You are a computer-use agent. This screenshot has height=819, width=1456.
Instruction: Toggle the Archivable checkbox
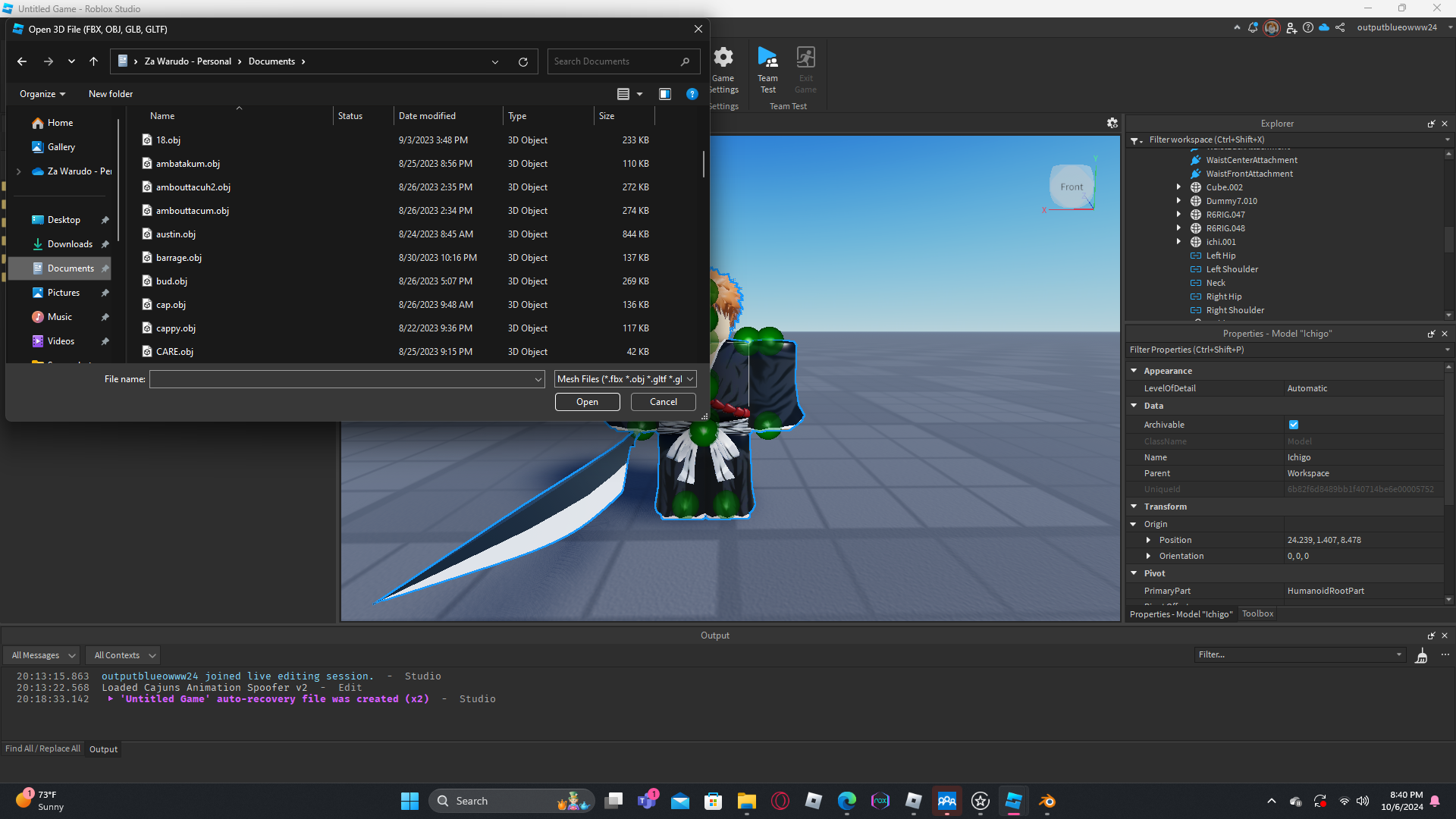(1293, 425)
